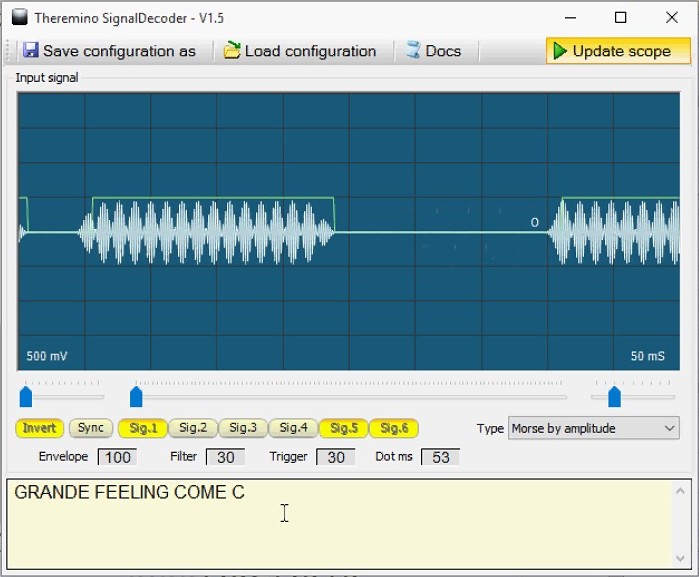Viewport: 699px width, 577px height.
Task: Toggle off Sig.6 signal button
Action: coord(394,428)
